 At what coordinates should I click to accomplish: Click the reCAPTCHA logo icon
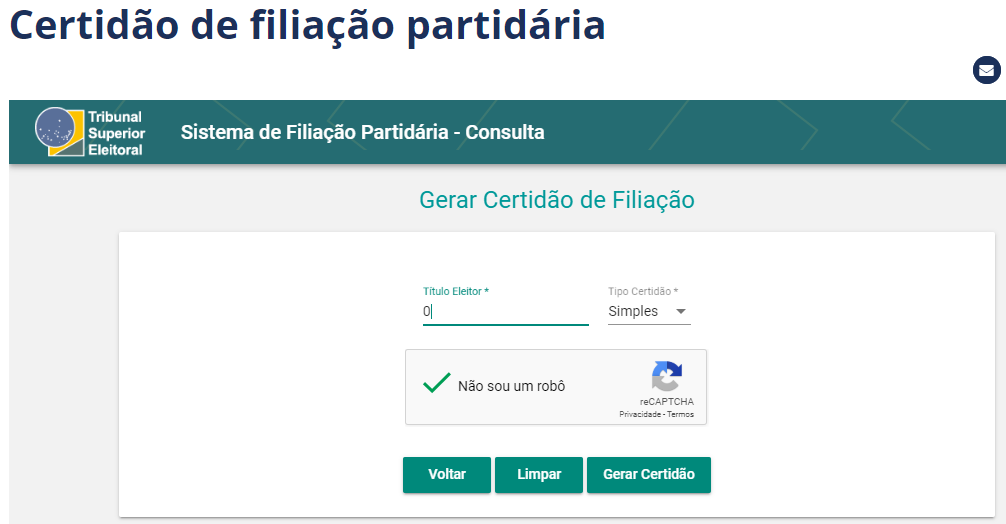[x=667, y=377]
